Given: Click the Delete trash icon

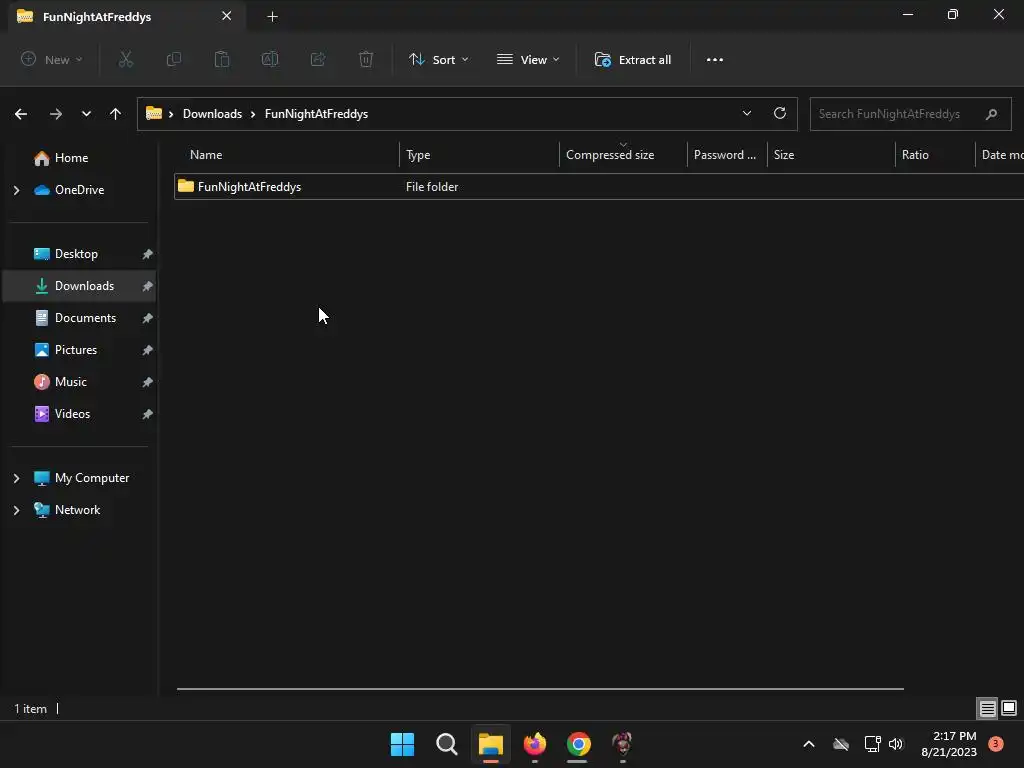Looking at the screenshot, I should 366,59.
